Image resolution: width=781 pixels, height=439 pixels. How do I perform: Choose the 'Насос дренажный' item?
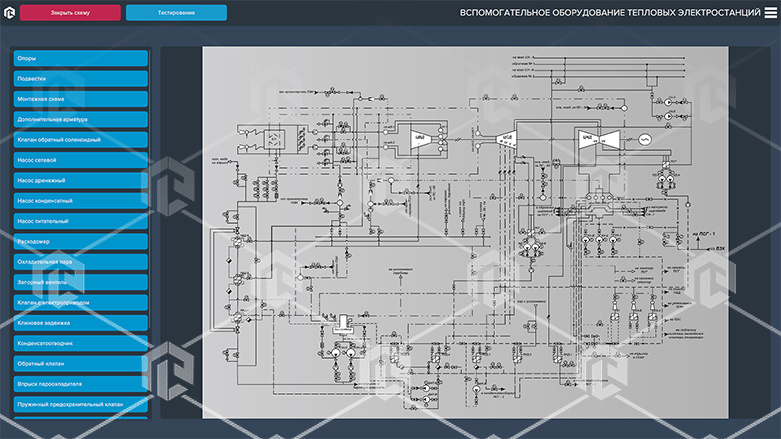81,180
